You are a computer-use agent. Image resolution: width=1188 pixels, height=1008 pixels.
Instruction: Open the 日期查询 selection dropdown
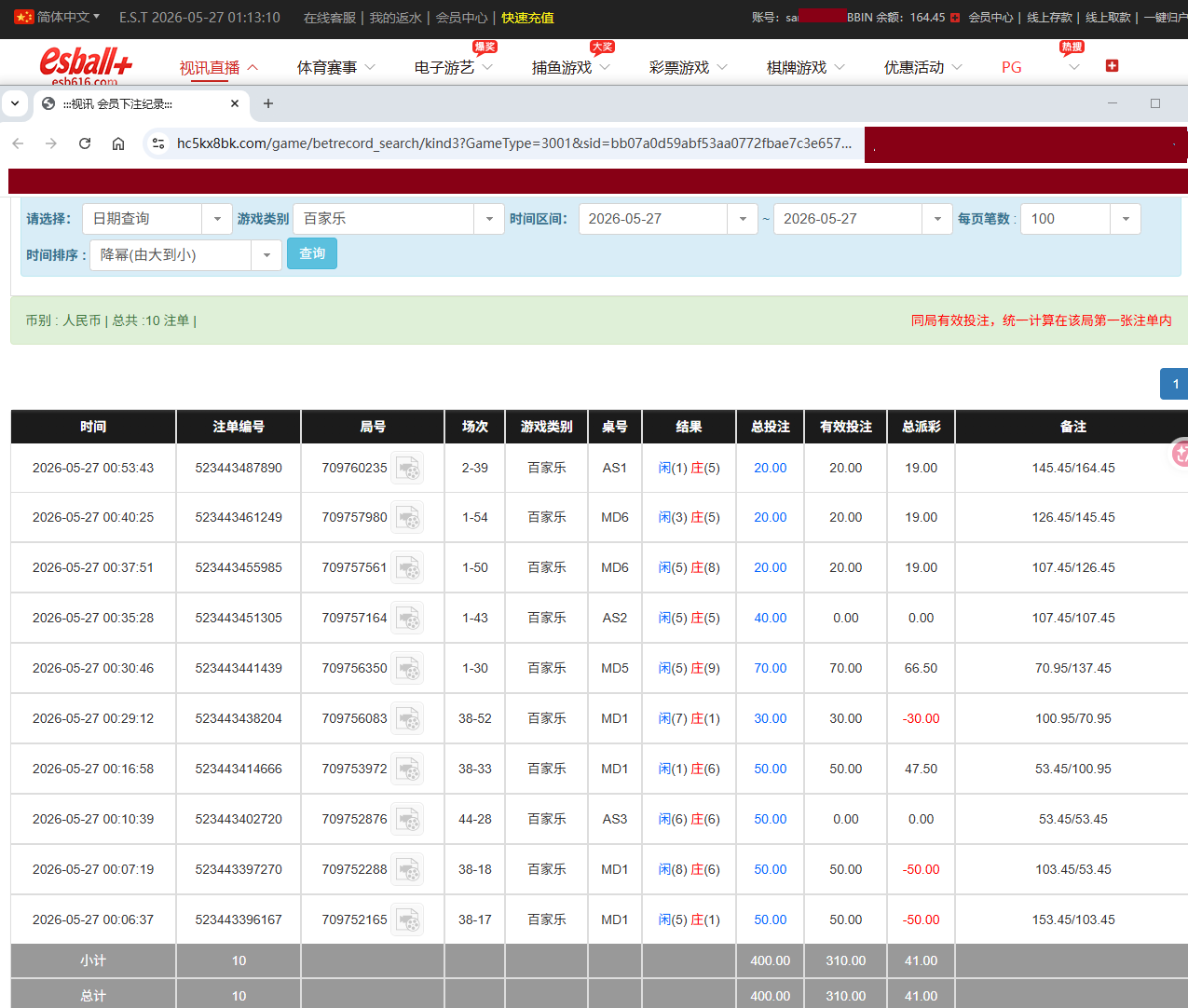(x=157, y=219)
